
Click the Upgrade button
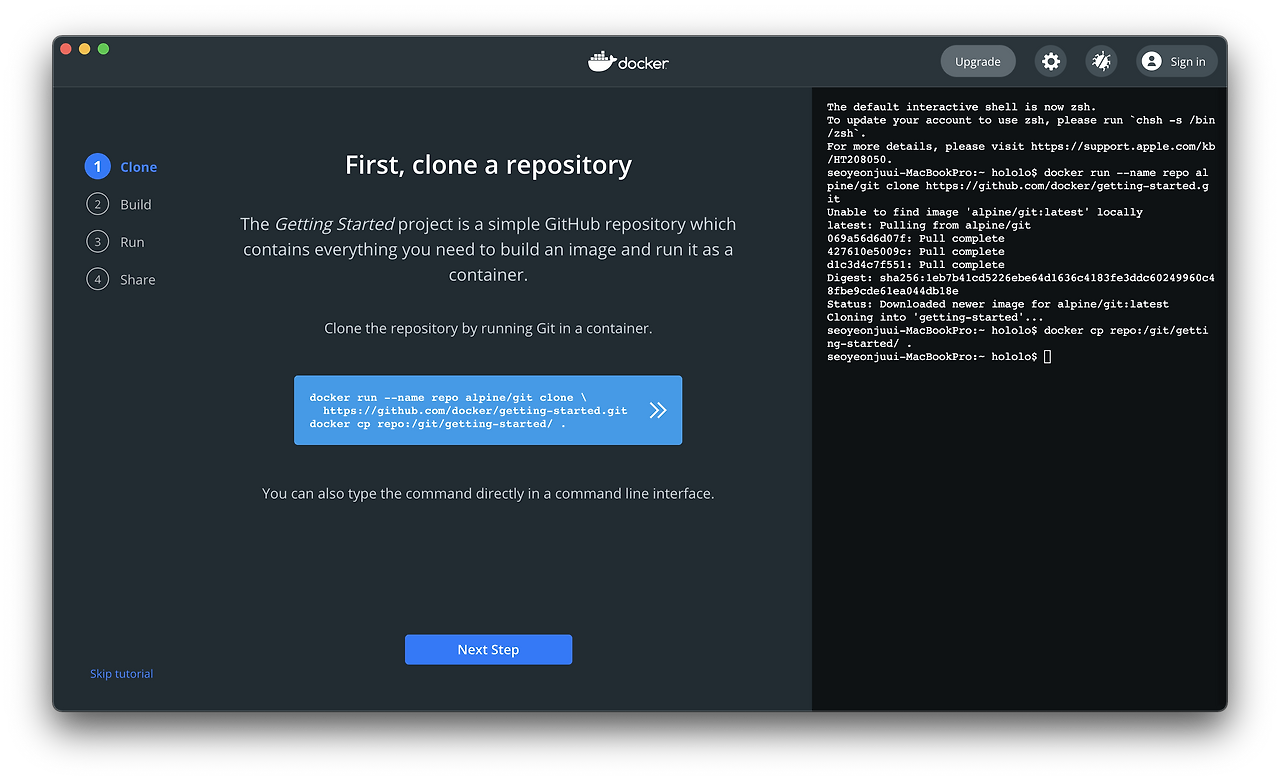coord(978,61)
